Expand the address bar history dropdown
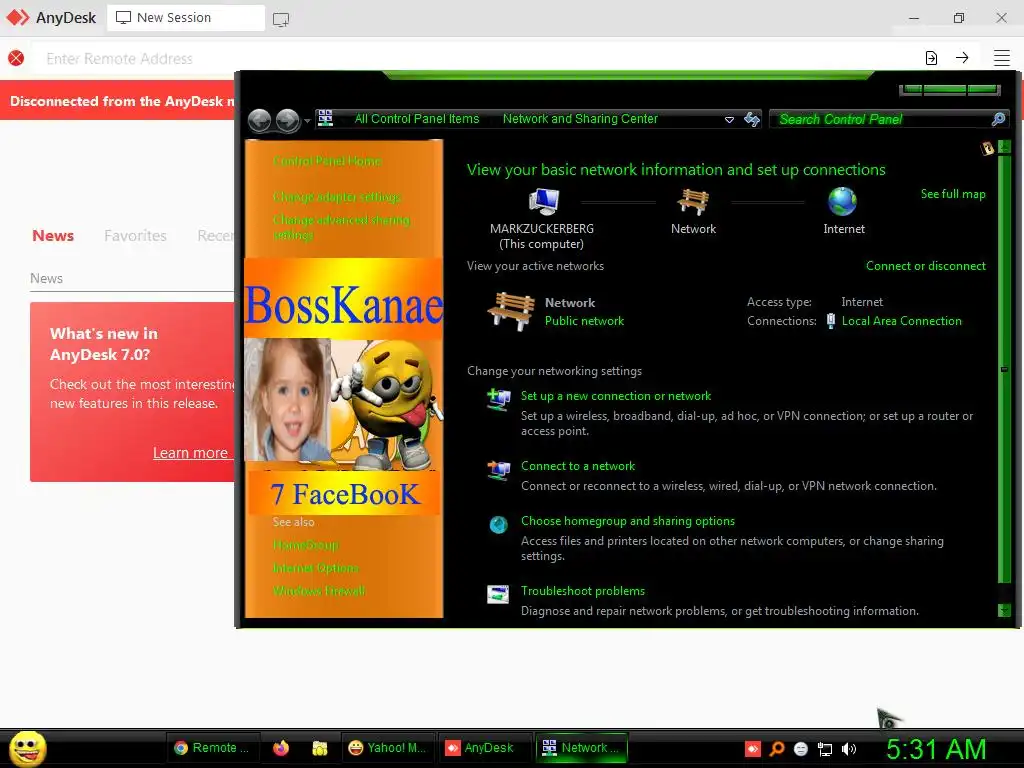This screenshot has height=768, width=1024. 729,120
